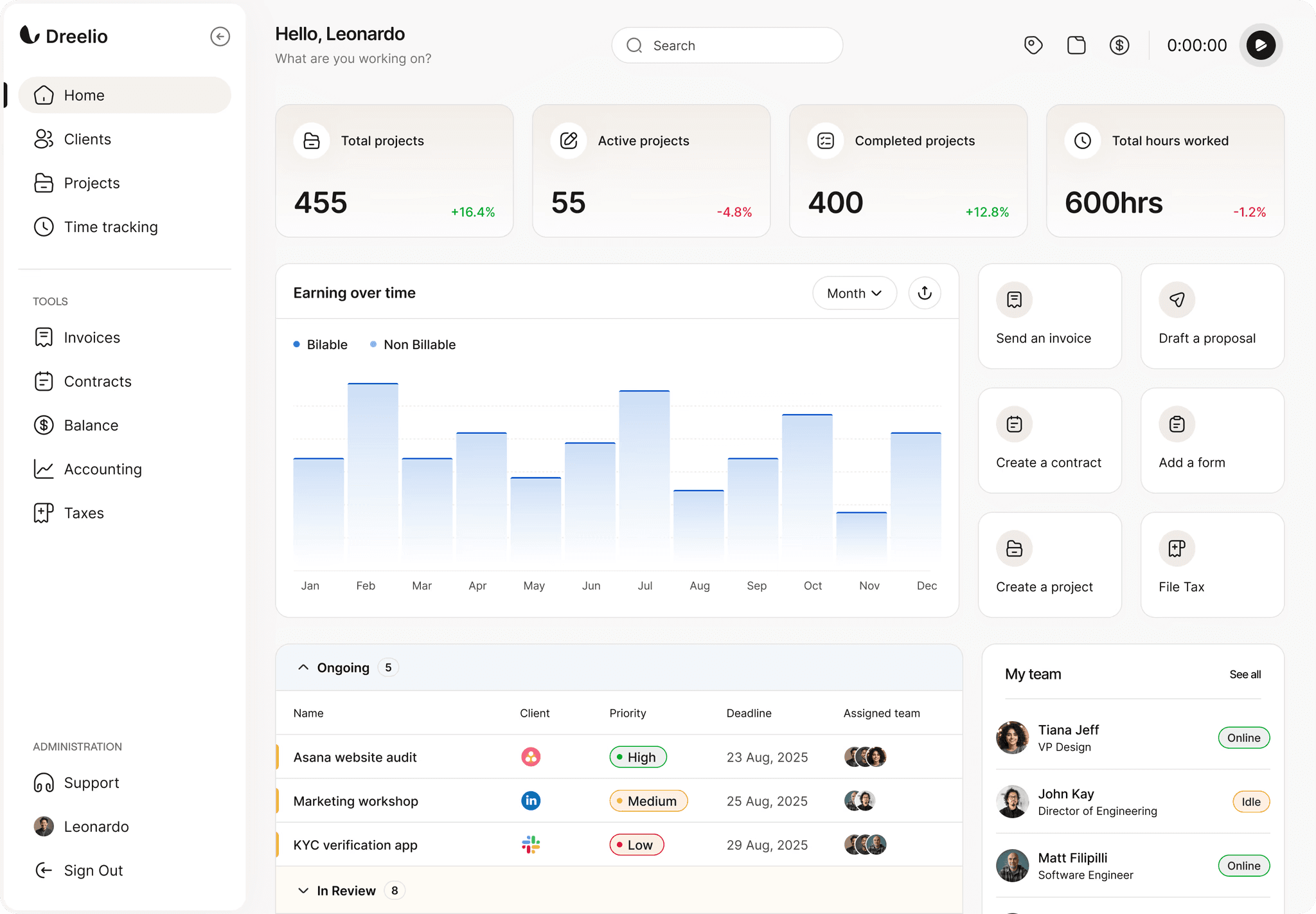Click inside the Search field
Screen dimensions: 1316x914
pos(726,45)
